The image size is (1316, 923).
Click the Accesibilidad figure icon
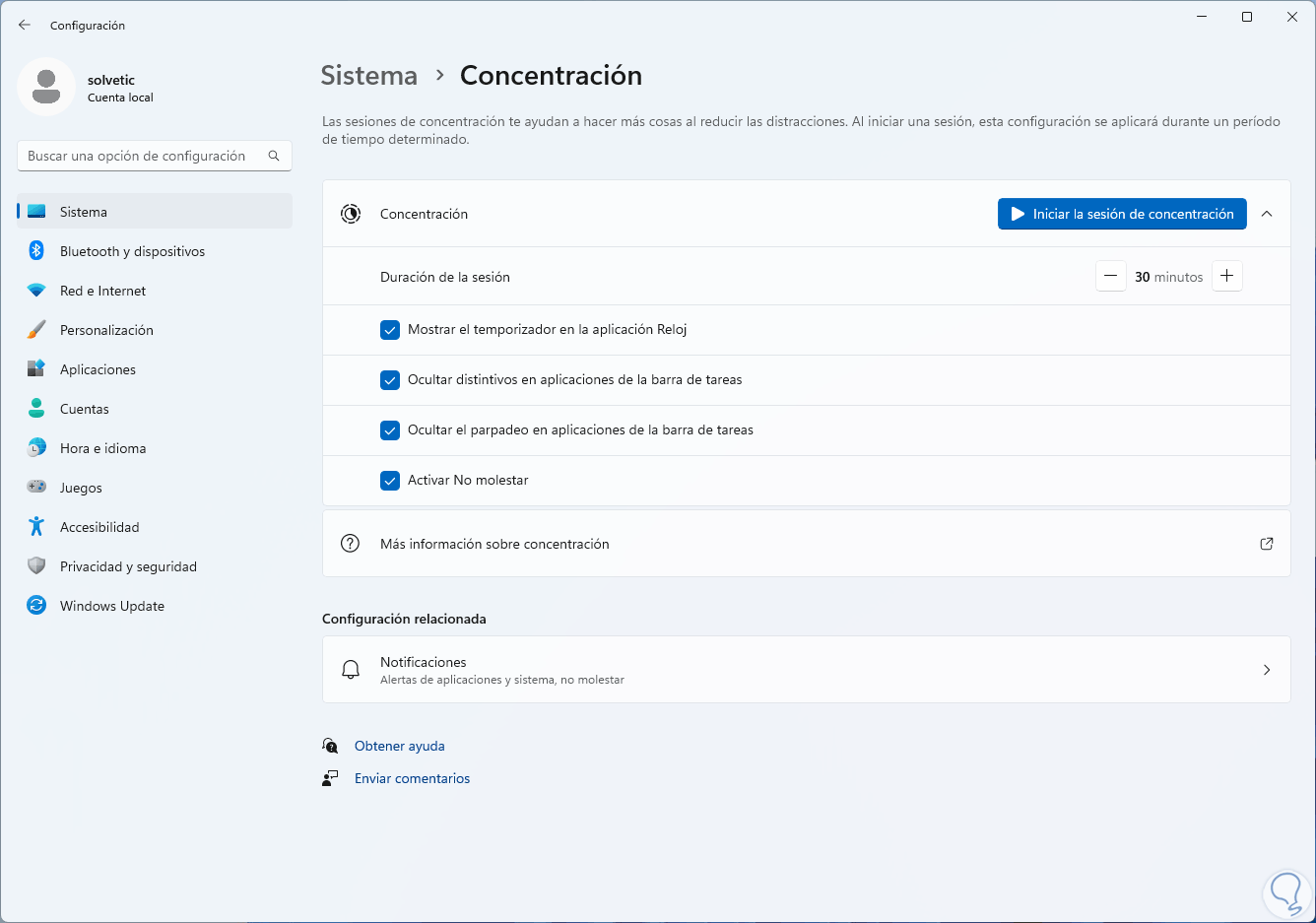(36, 527)
